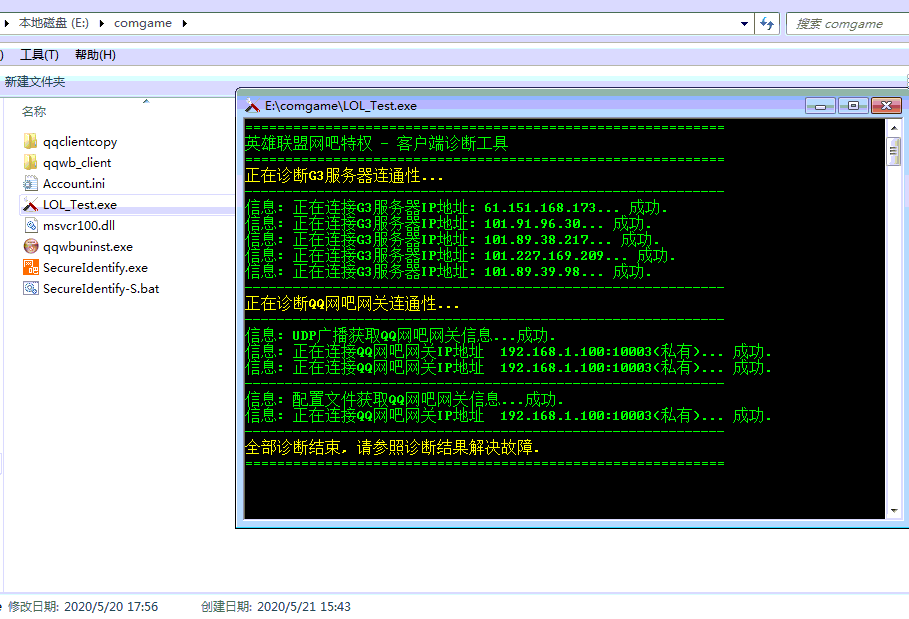Image resolution: width=909 pixels, height=619 pixels.
Task: Maximize the LOL_Test.exe console window
Action: [853, 105]
